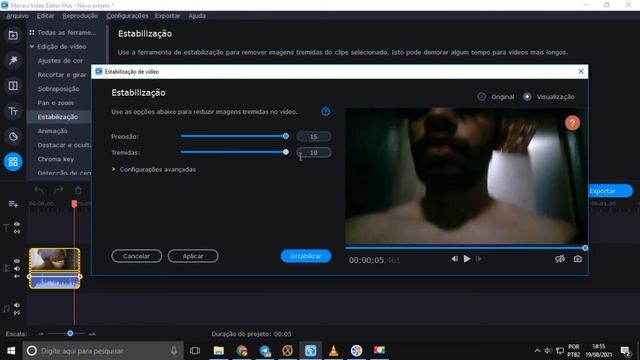
Task: Click the blue Estabilizar button
Action: pyautogui.click(x=306, y=256)
